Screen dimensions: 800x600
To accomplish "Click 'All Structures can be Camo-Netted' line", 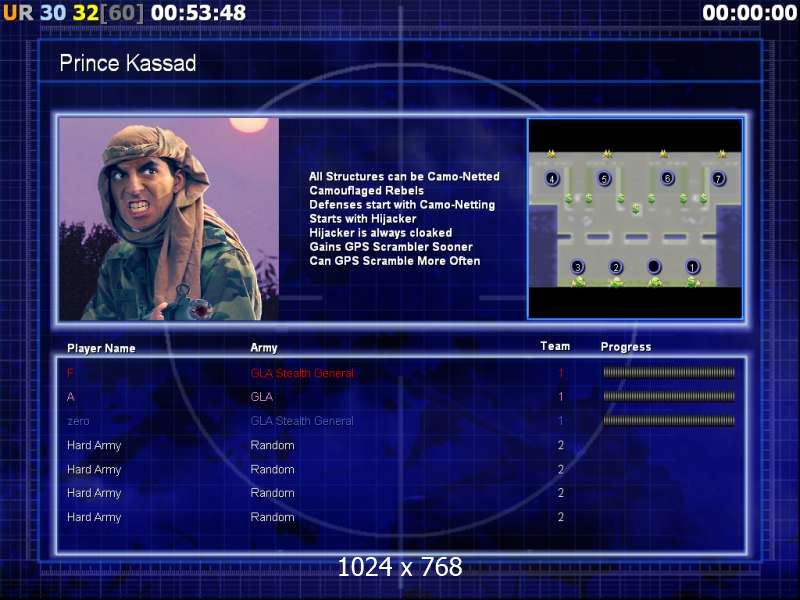I will coord(404,177).
